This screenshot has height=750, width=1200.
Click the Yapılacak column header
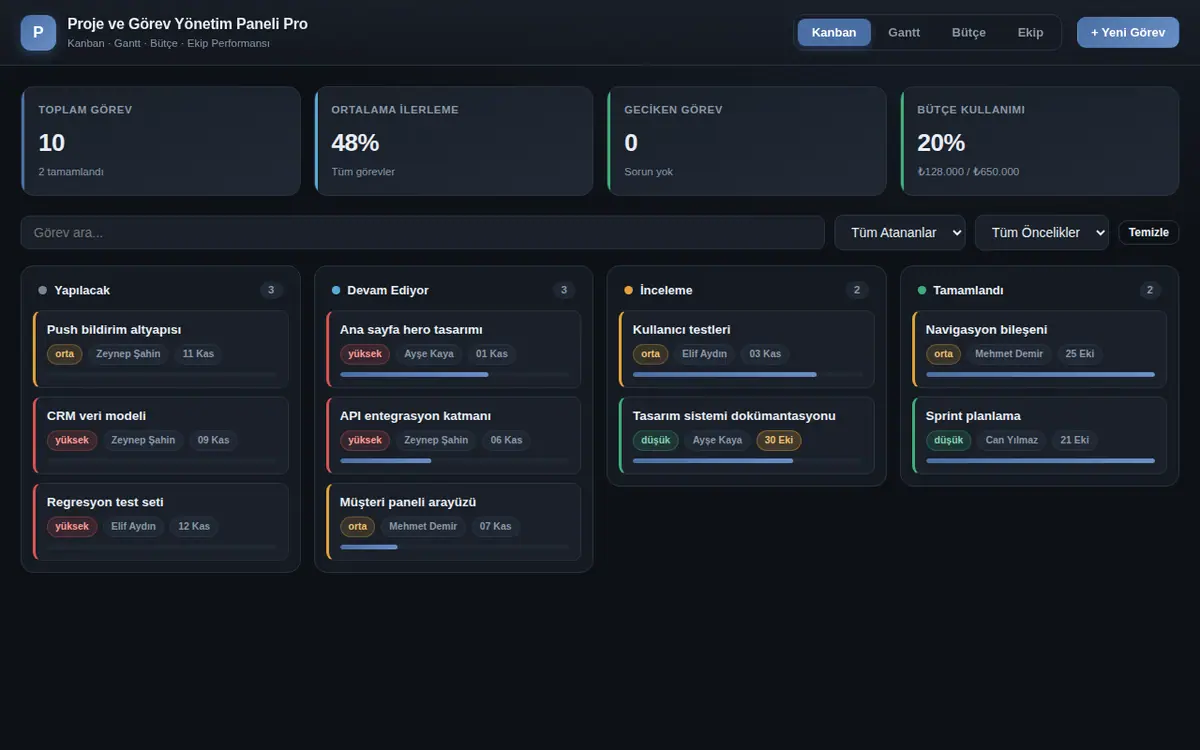[161, 290]
